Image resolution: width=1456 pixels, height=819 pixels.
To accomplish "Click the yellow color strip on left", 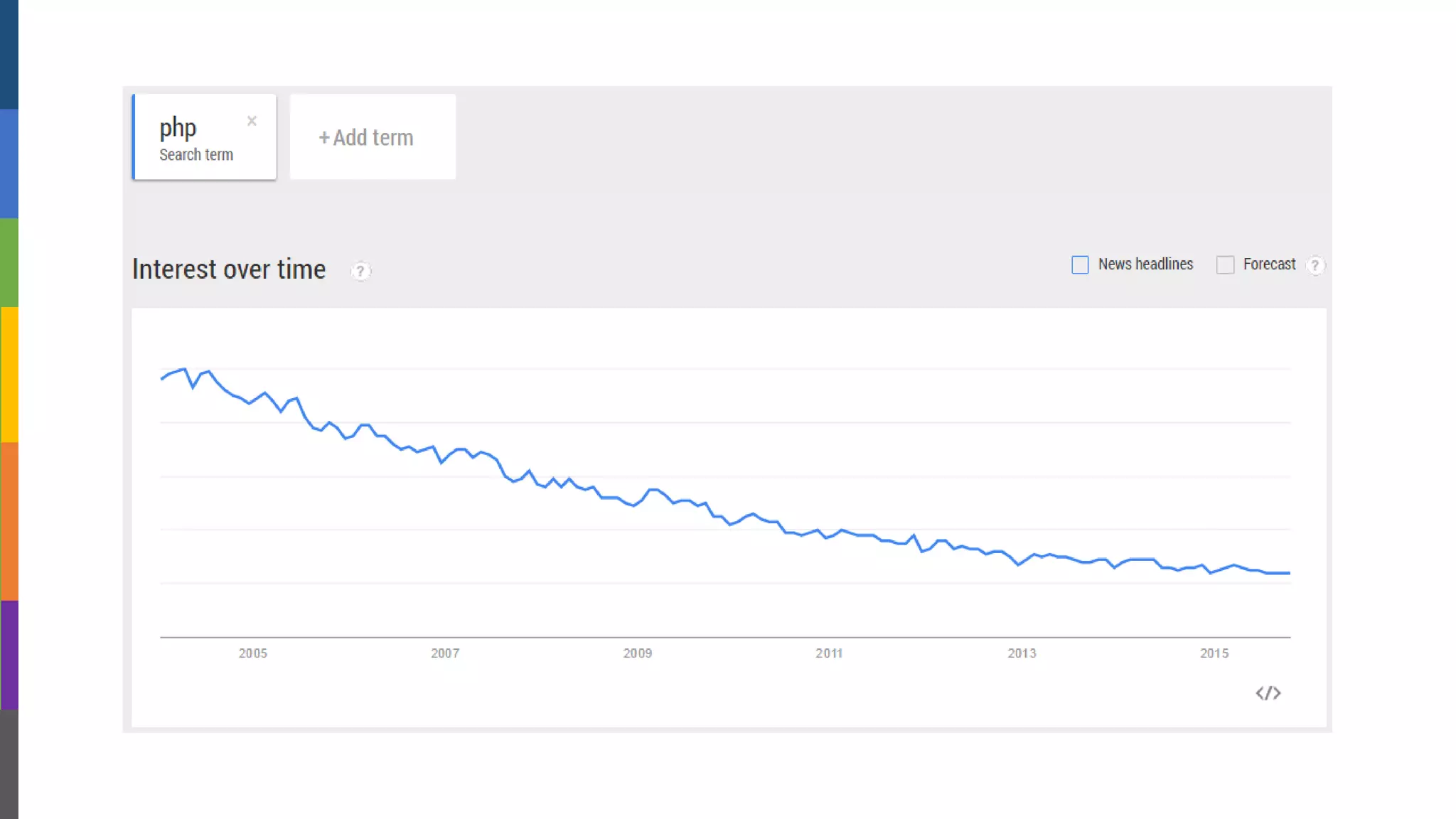I will pyautogui.click(x=9, y=375).
